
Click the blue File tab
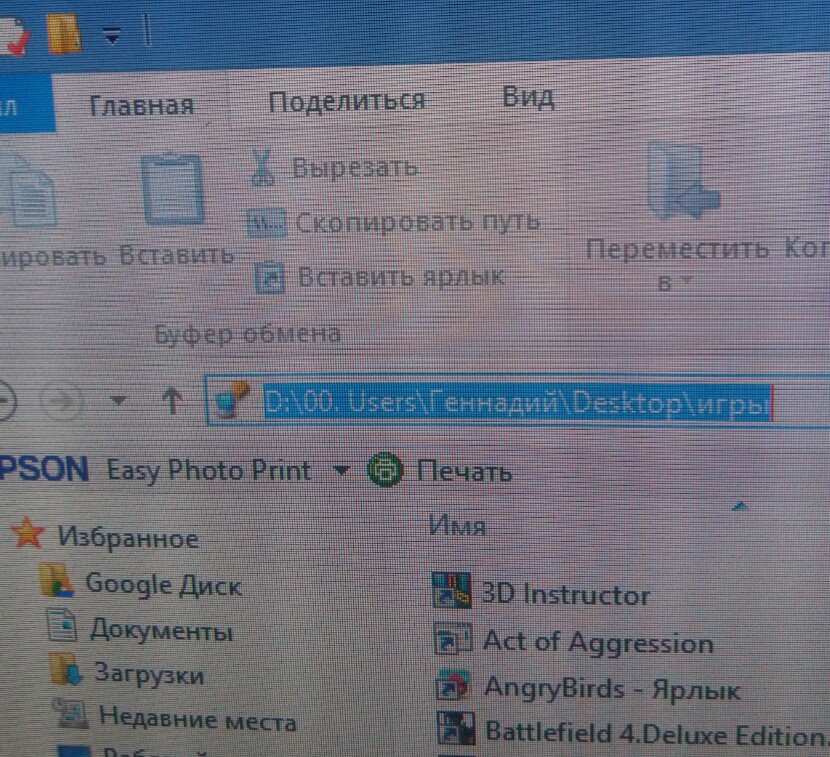click(26, 104)
